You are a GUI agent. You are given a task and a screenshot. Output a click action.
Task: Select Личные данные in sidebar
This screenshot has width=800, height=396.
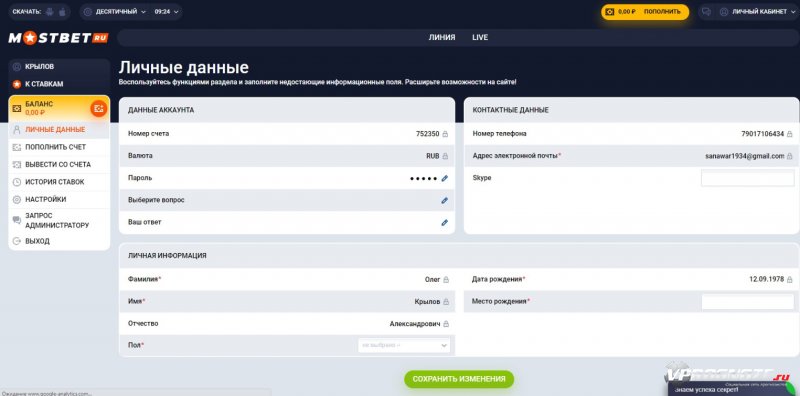[59, 130]
